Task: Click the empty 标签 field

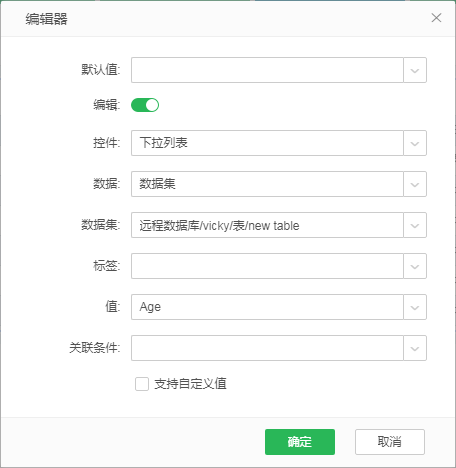Action: [267, 266]
